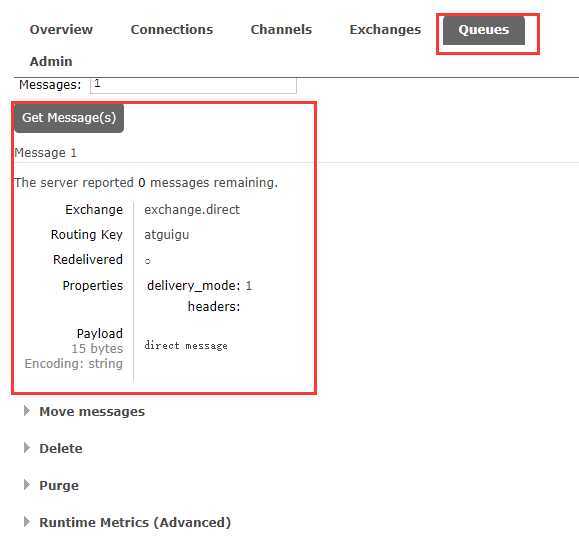Click the Messages: field label
Image resolution: width=579 pixels, height=541 pixels.
[50, 85]
